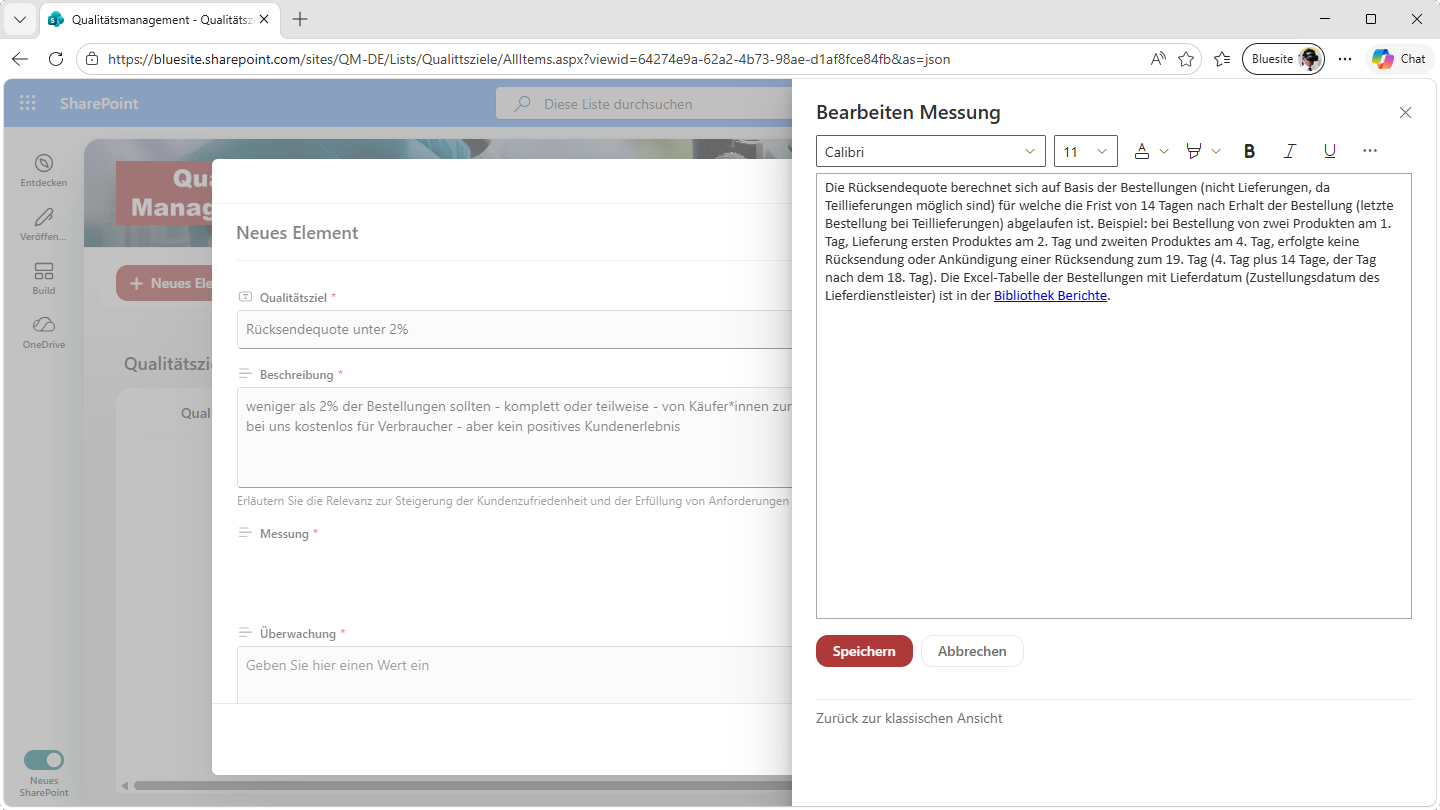Image resolution: width=1440 pixels, height=810 pixels.
Task: Open the Bibliothek Berichte link
Action: pyautogui.click(x=1050, y=296)
